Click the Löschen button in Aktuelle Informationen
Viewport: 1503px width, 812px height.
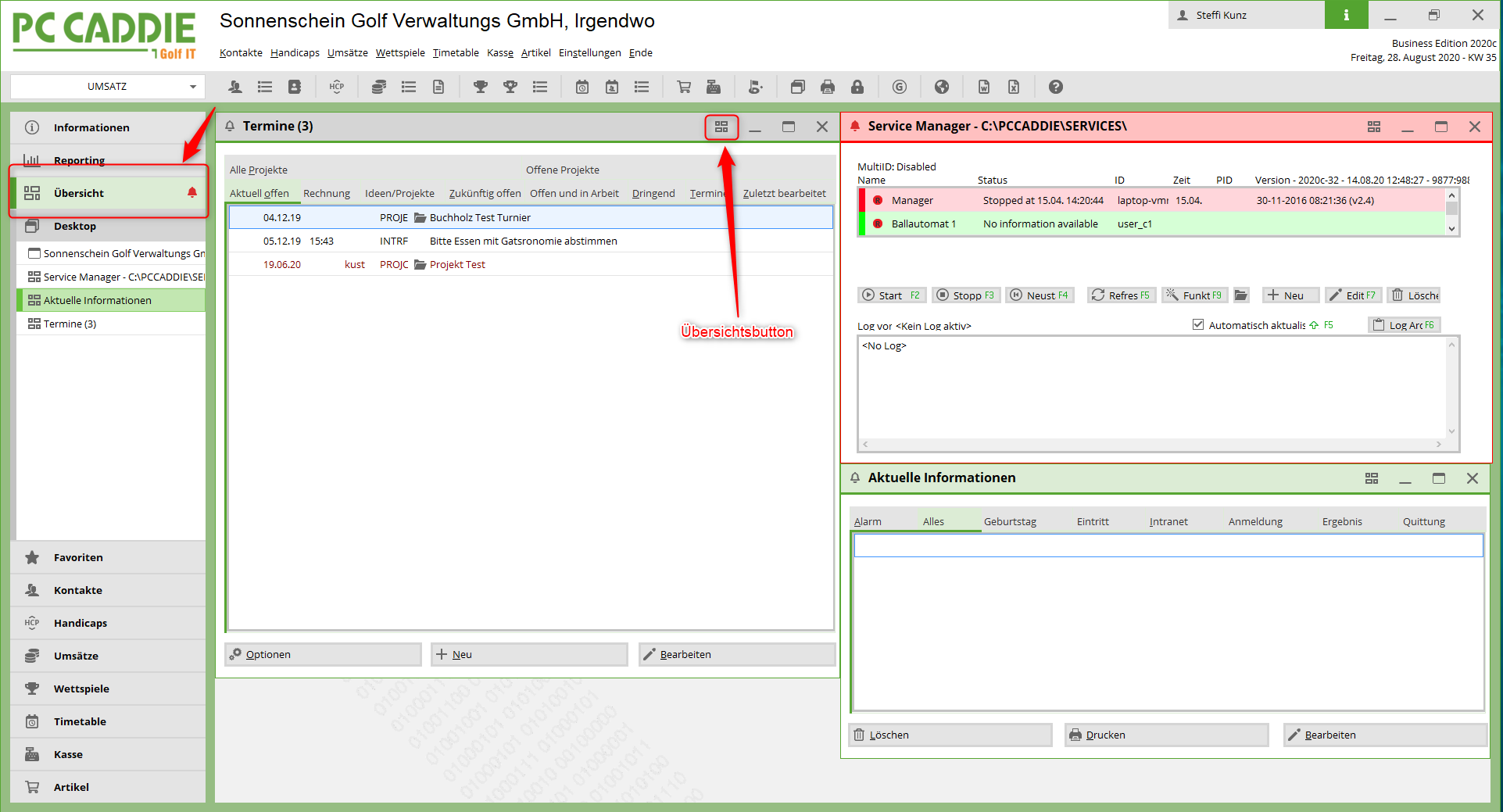point(950,735)
